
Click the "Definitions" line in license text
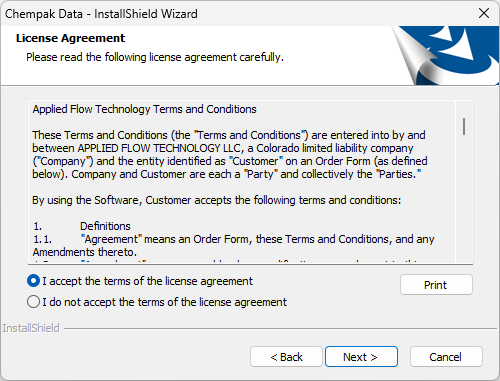point(105,226)
